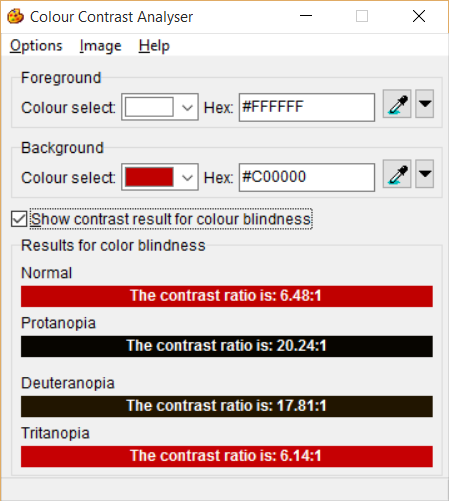The image size is (449, 501).
Task: Select the Tritanopia contrast ratio 6.14:1 bar
Action: 227,456
